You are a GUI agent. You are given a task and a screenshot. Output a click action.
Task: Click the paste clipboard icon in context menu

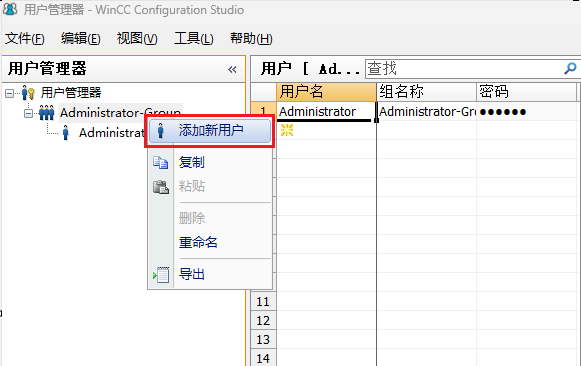pos(161,186)
